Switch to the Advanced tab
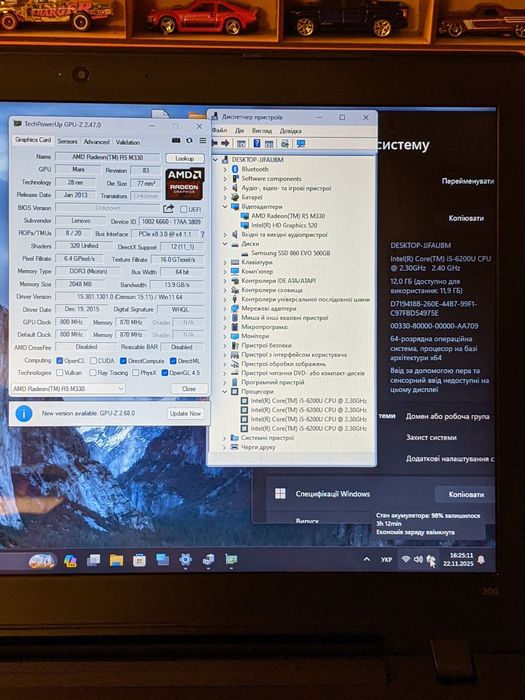Viewport: 525px width, 700px height. 96,142
